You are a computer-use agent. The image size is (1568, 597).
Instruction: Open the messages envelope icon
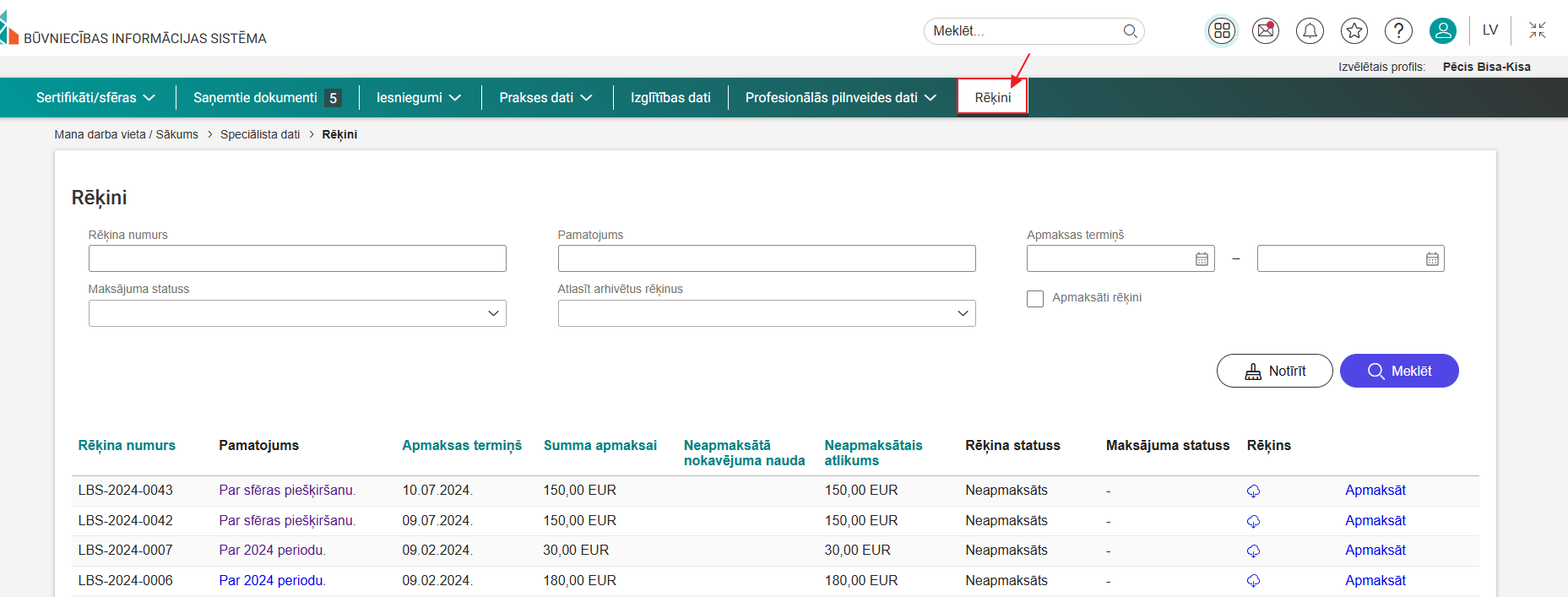point(1265,31)
